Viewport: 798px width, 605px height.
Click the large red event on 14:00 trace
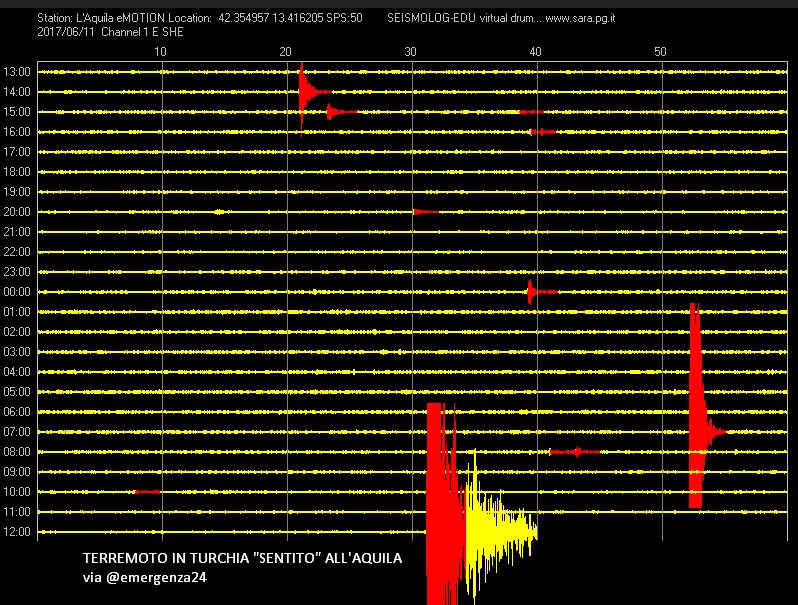[309, 93]
